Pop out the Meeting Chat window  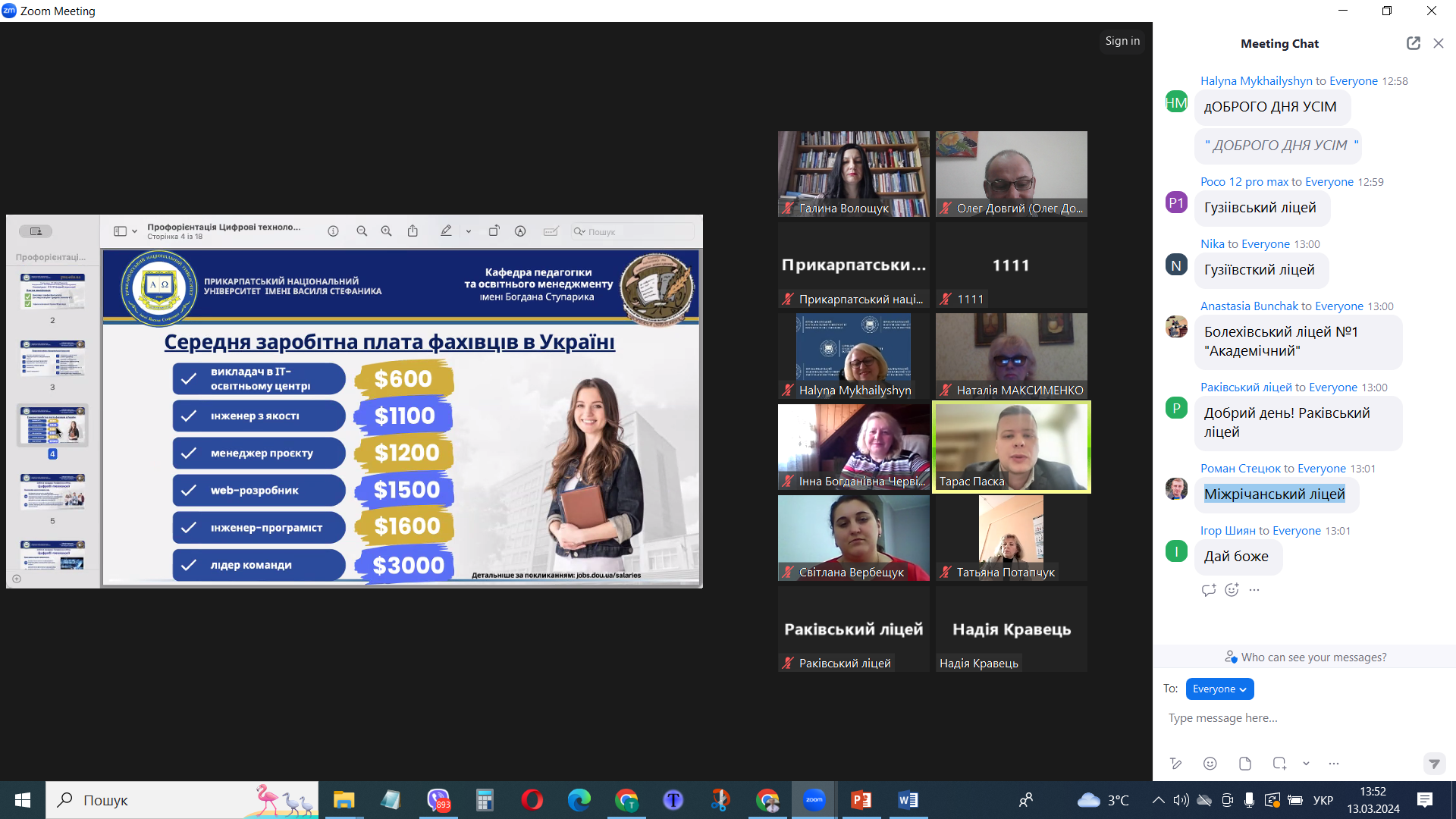(1413, 43)
